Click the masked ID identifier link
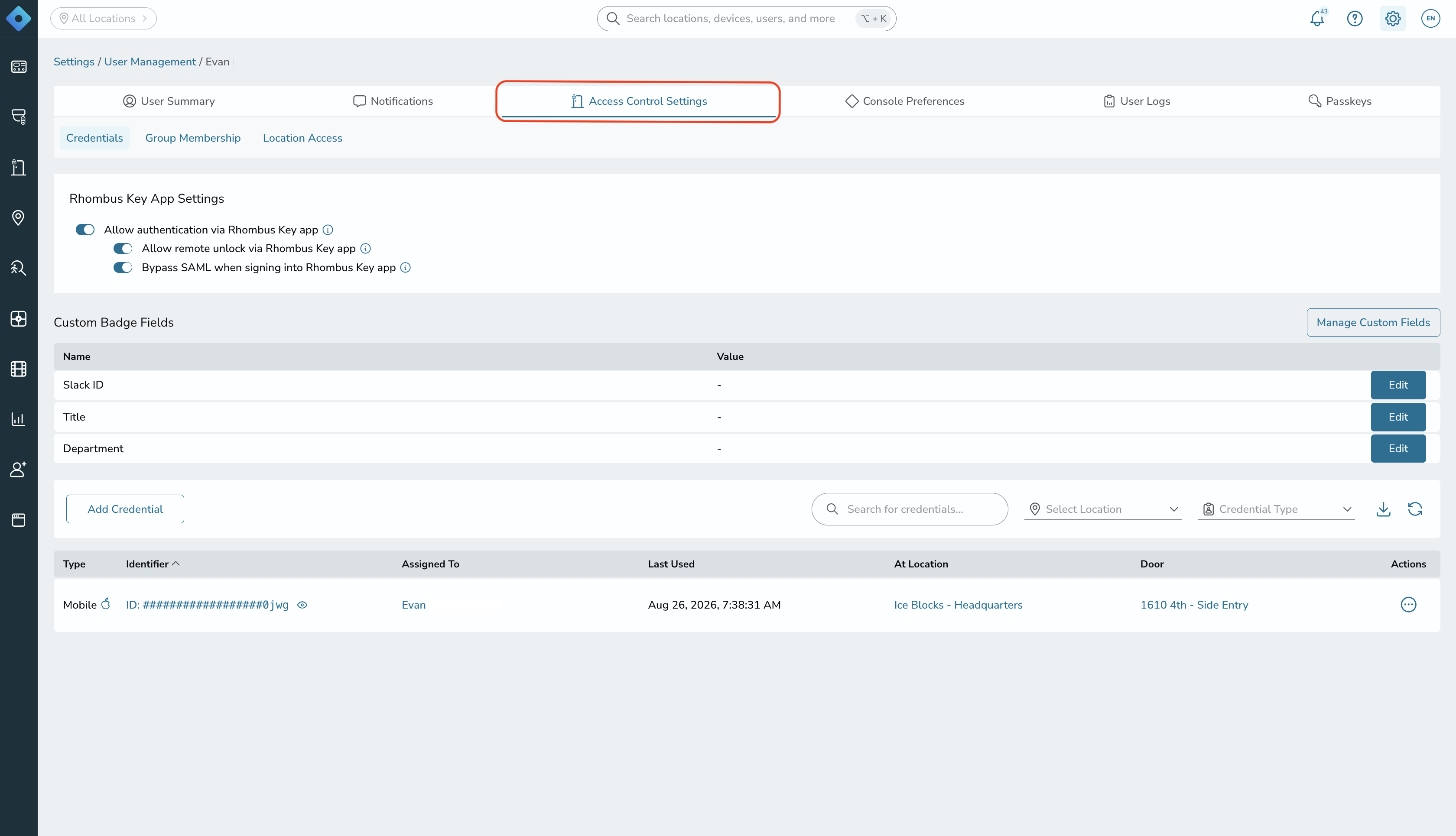The image size is (1456, 836). [x=207, y=605]
